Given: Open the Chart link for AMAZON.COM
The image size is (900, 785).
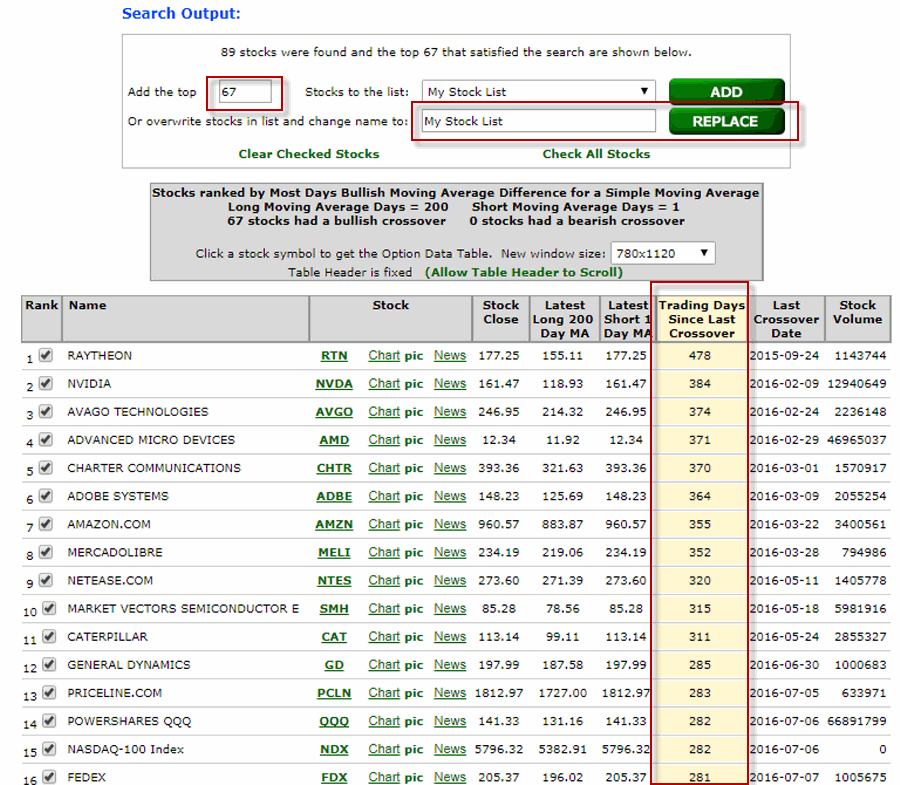Looking at the screenshot, I should click(x=384, y=524).
